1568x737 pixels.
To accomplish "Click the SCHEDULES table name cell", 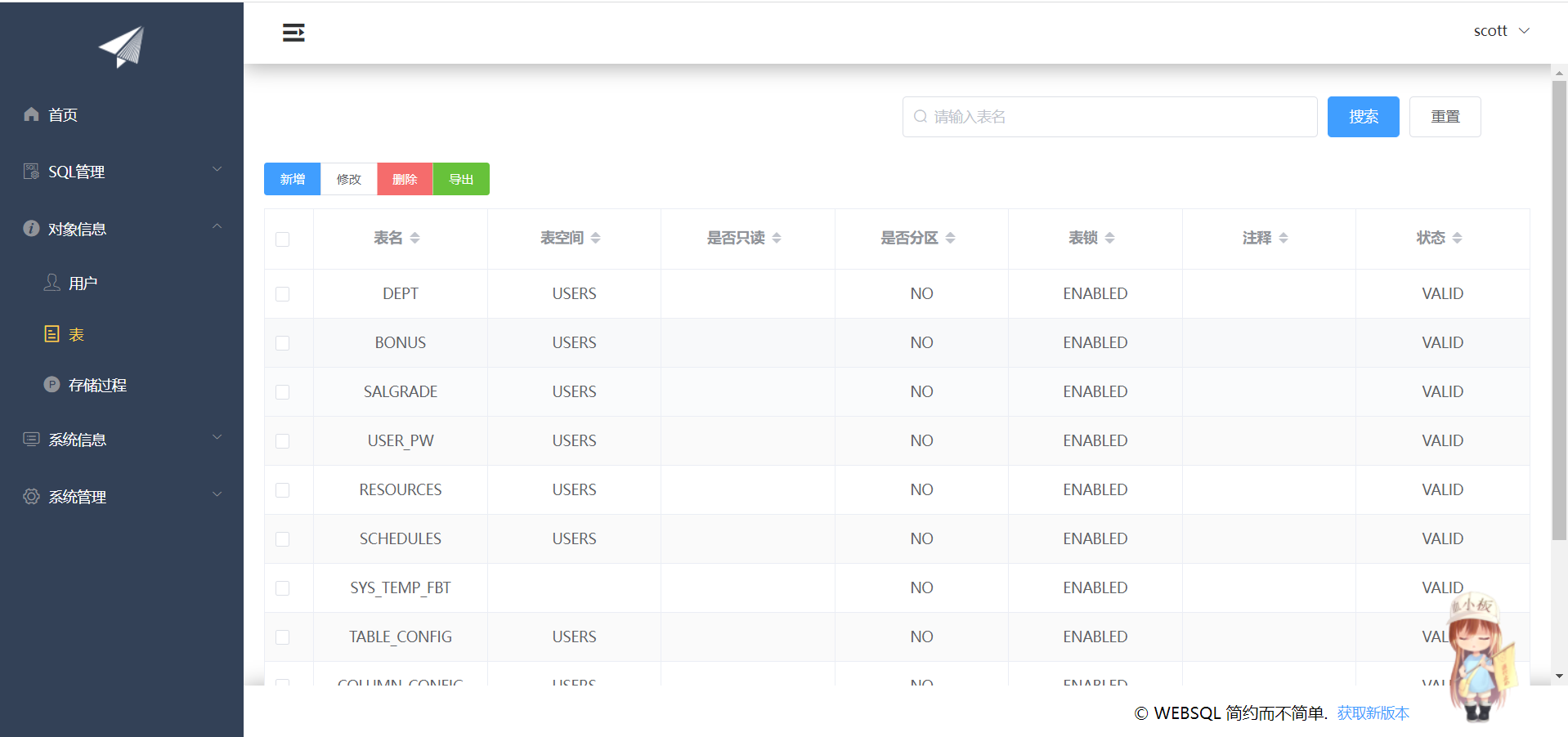I will click(x=401, y=538).
